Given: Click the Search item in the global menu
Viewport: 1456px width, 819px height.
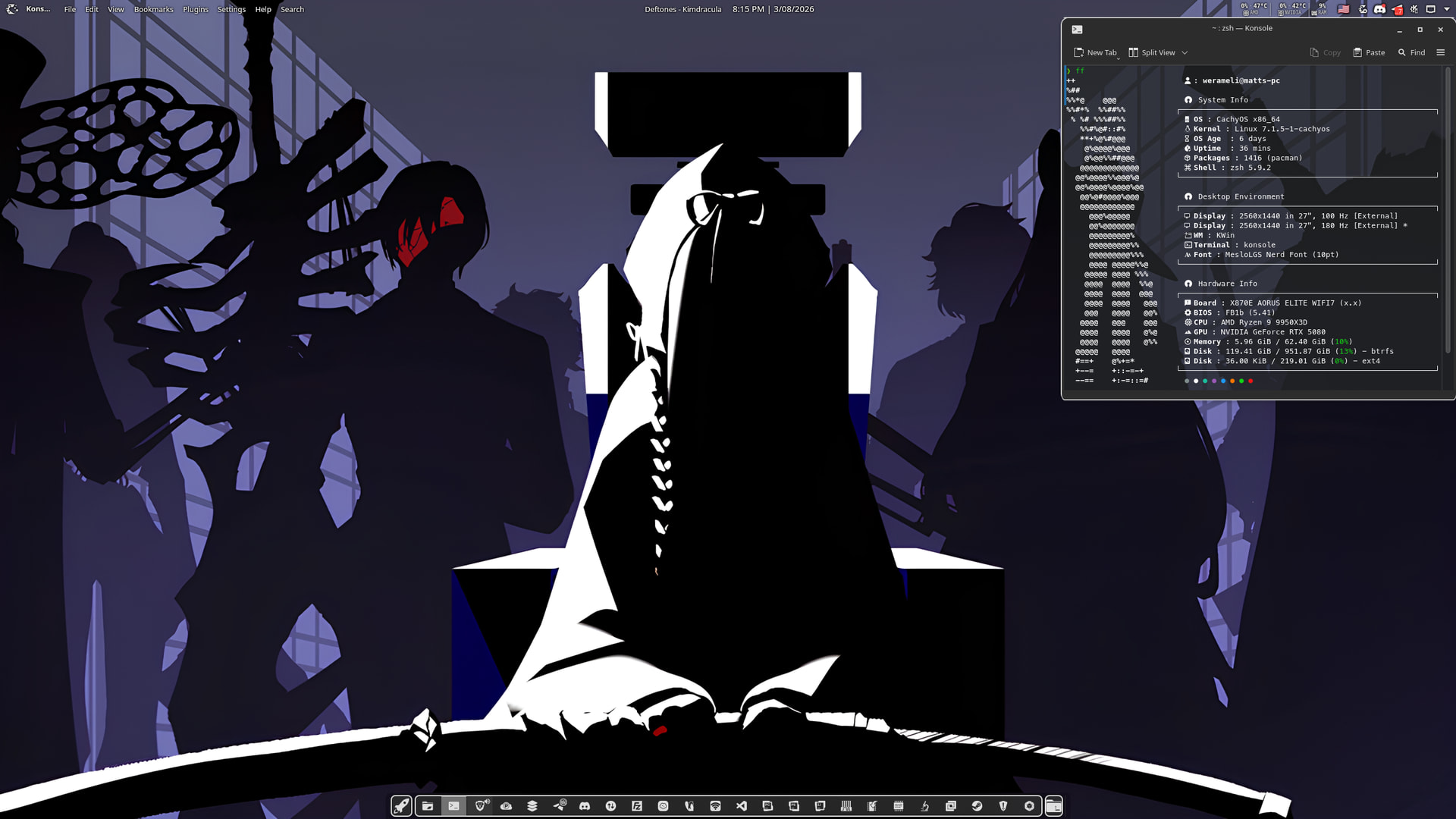Looking at the screenshot, I should [x=292, y=9].
